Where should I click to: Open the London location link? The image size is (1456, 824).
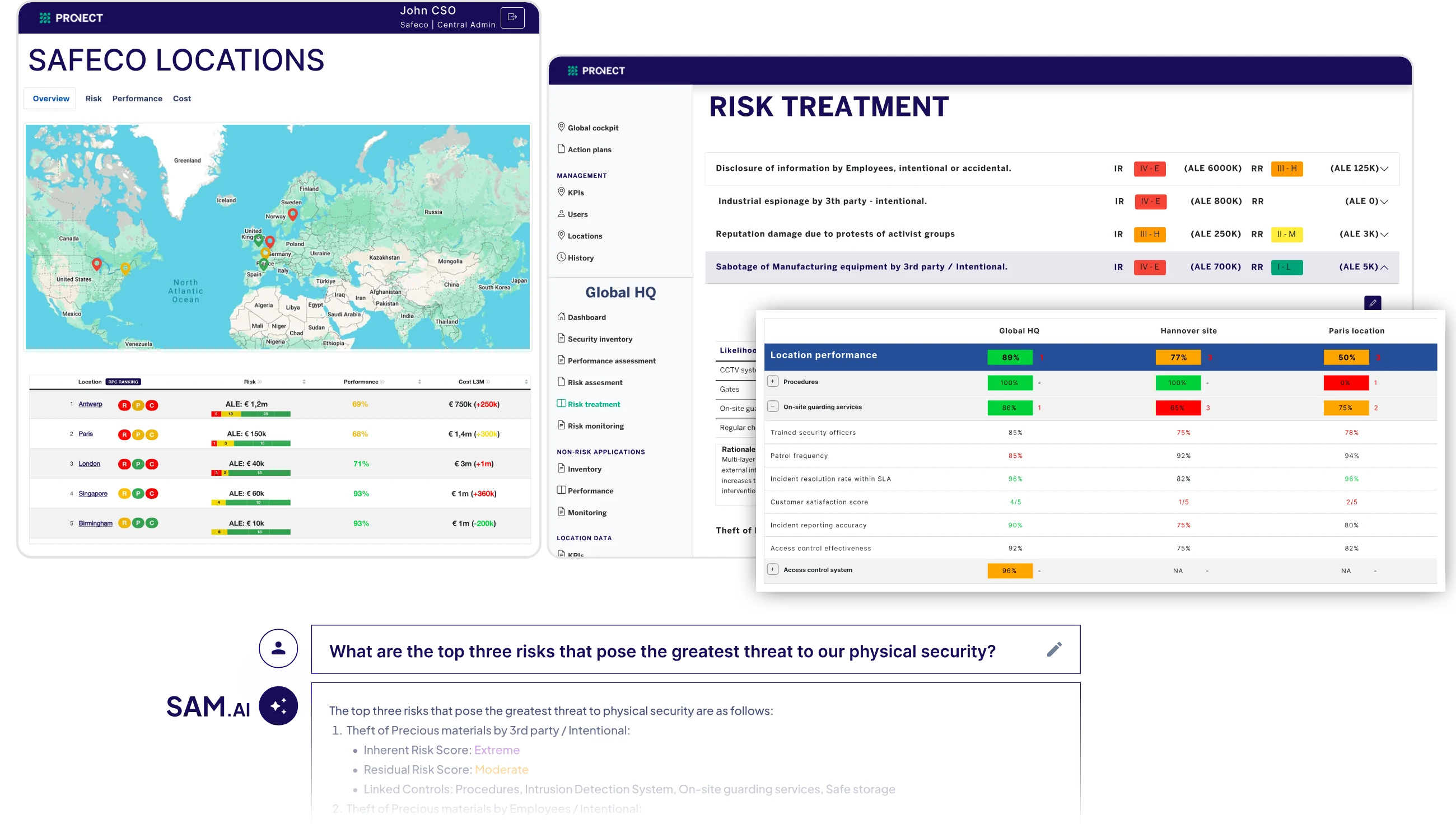point(89,464)
